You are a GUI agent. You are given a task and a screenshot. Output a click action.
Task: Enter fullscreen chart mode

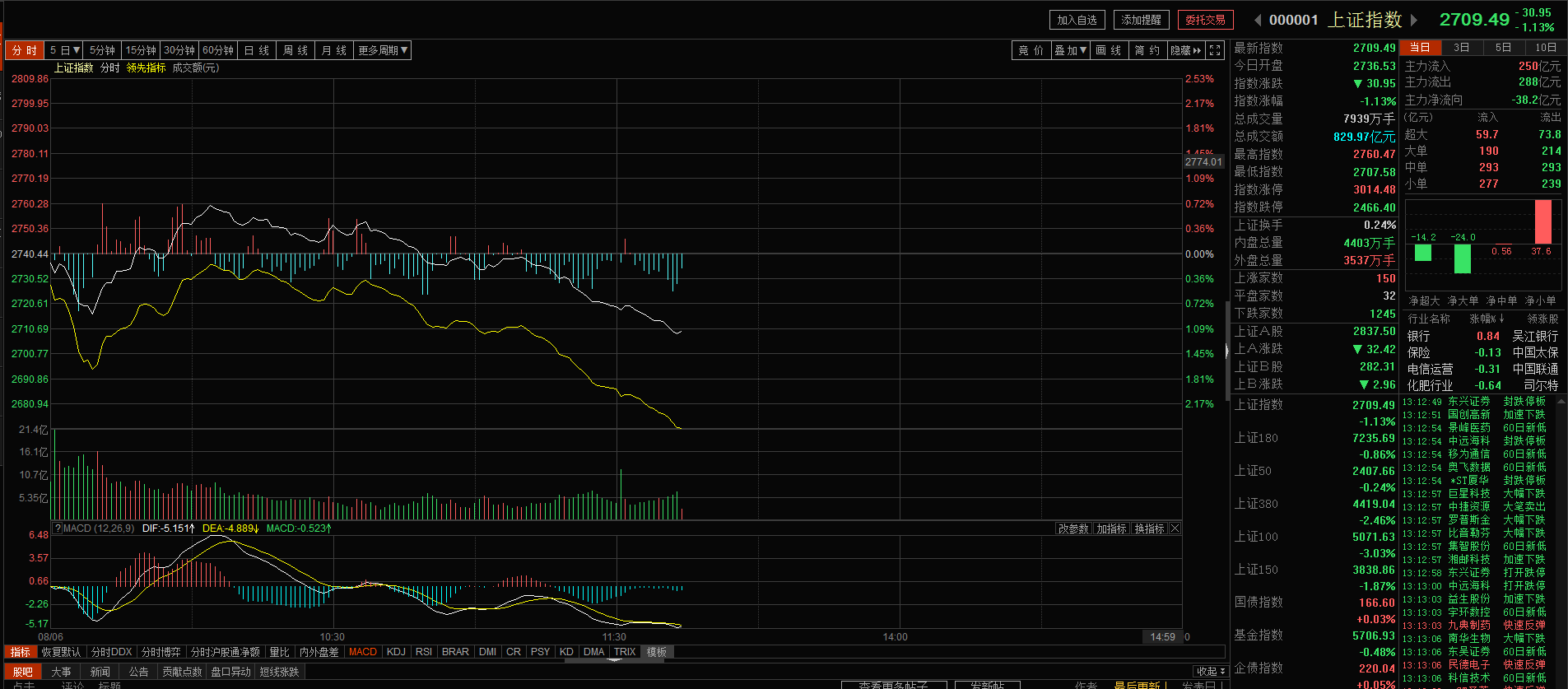point(1215,50)
